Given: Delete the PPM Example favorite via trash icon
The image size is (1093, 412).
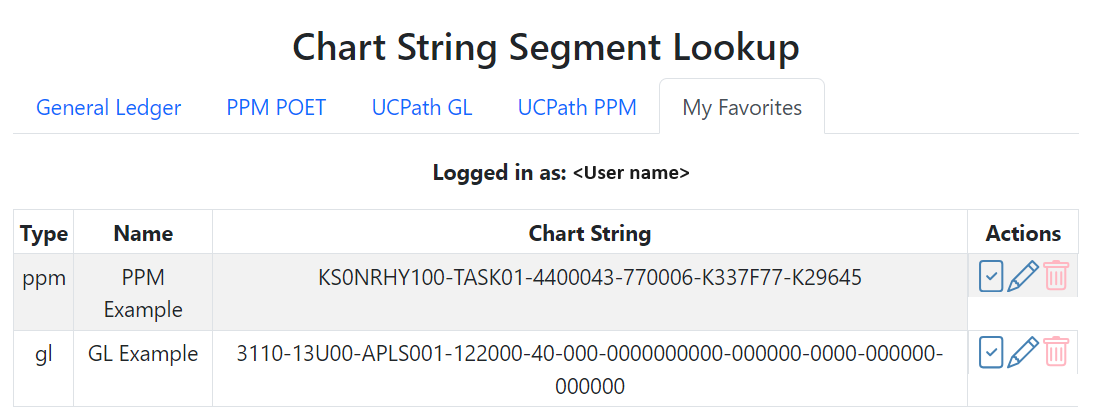Looking at the screenshot, I should (x=1055, y=276).
